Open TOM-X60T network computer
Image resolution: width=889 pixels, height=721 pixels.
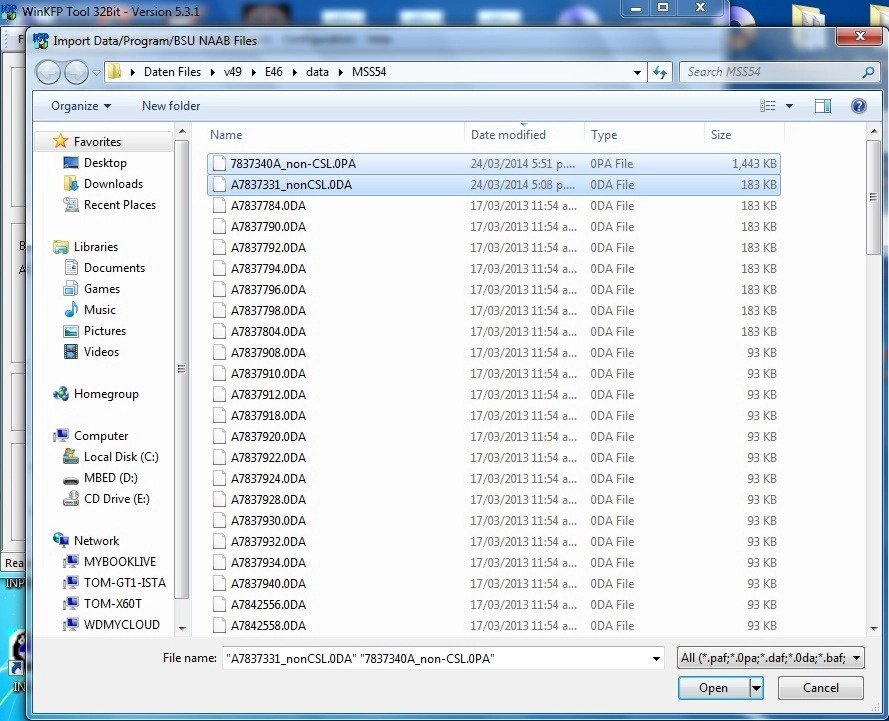pyautogui.click(x=112, y=604)
